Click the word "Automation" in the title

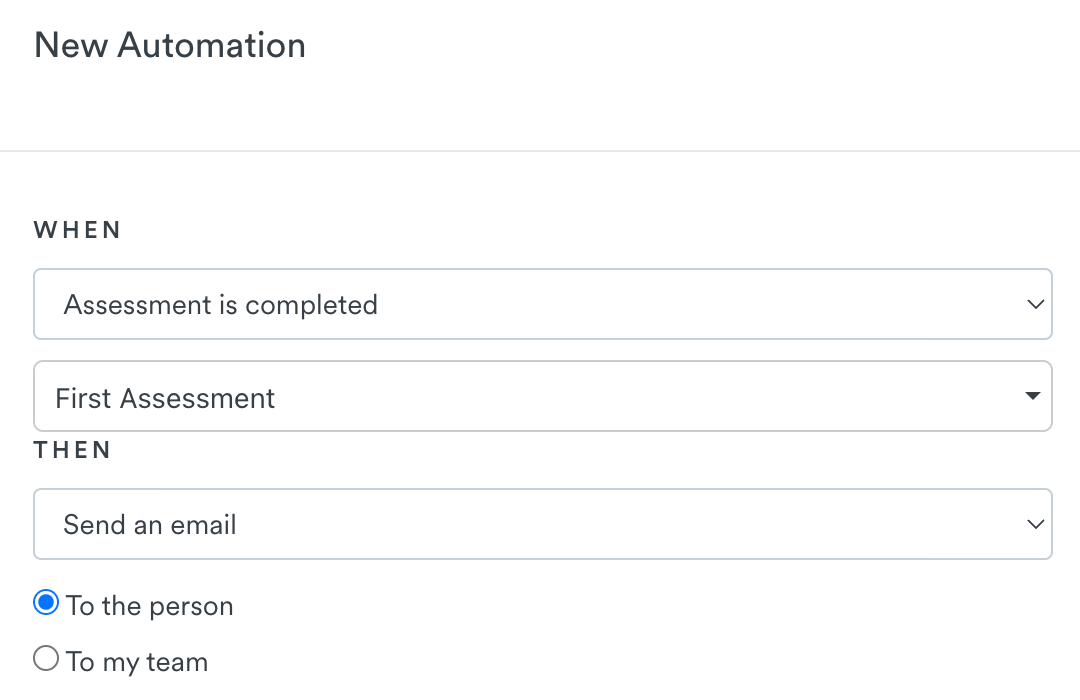pos(212,46)
